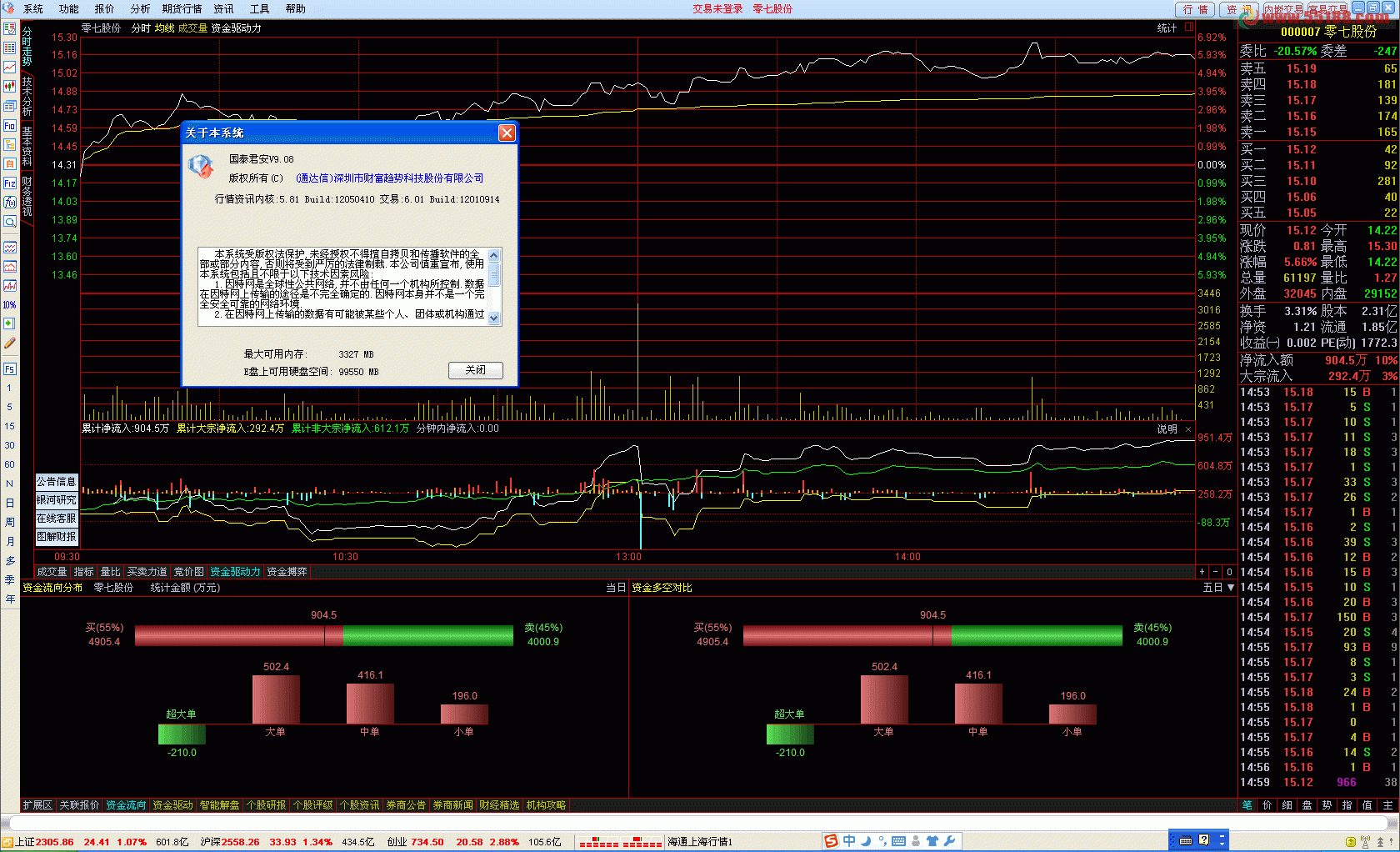The width and height of the screenshot is (1400, 852).
Task: Click the Sogou S input method logo
Action: (x=831, y=841)
